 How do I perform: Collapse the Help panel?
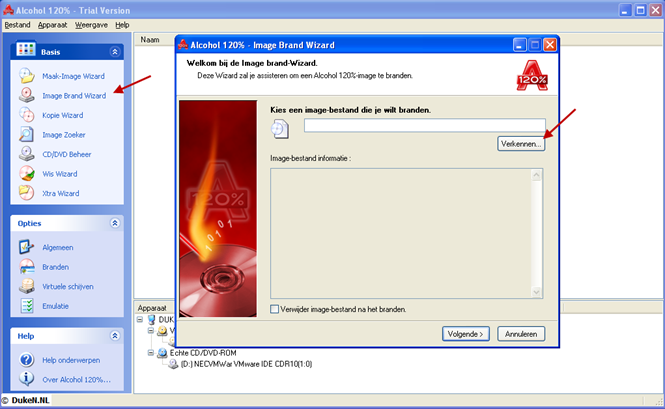pos(115,336)
